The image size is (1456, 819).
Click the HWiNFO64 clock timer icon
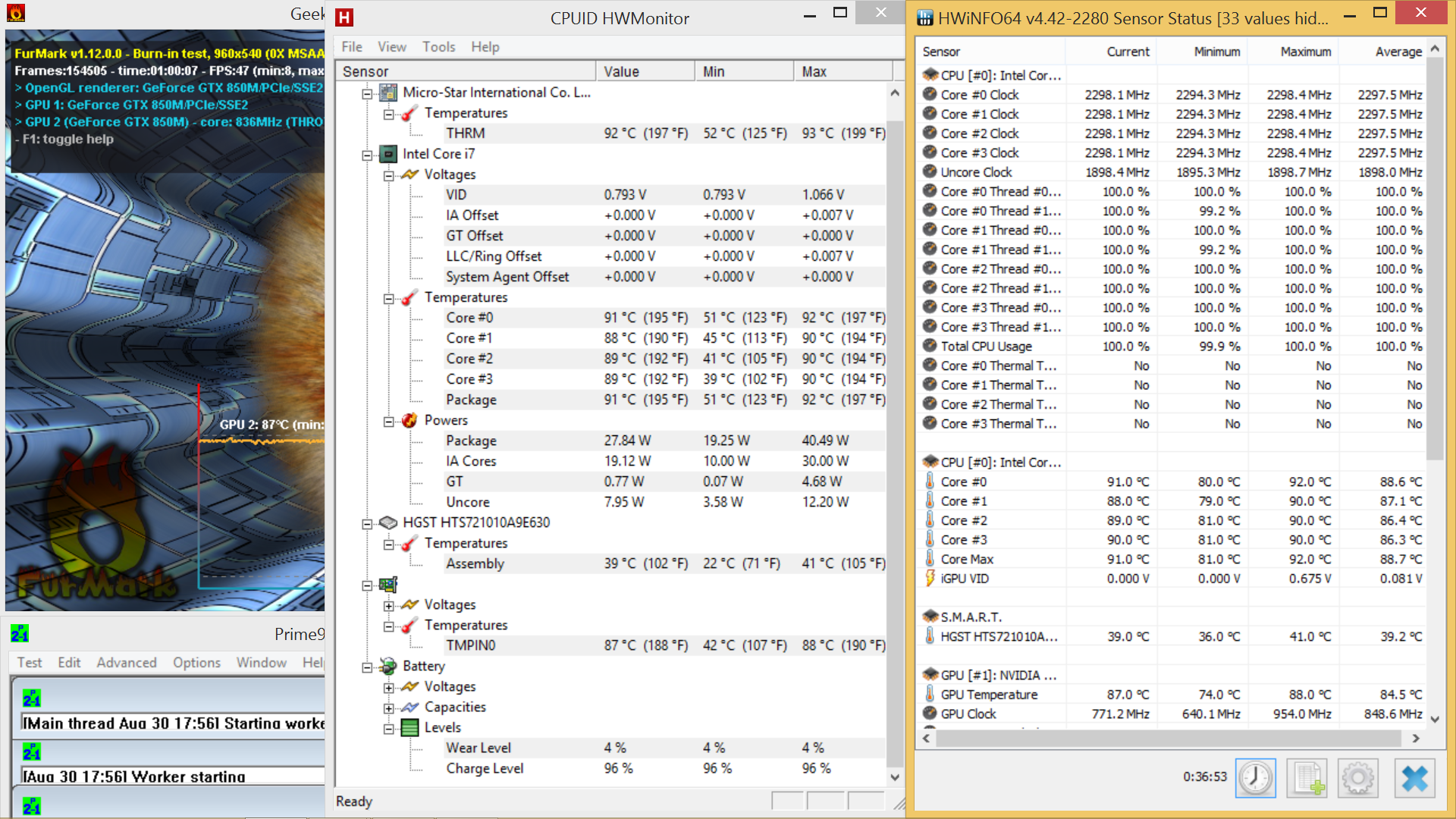[1255, 778]
